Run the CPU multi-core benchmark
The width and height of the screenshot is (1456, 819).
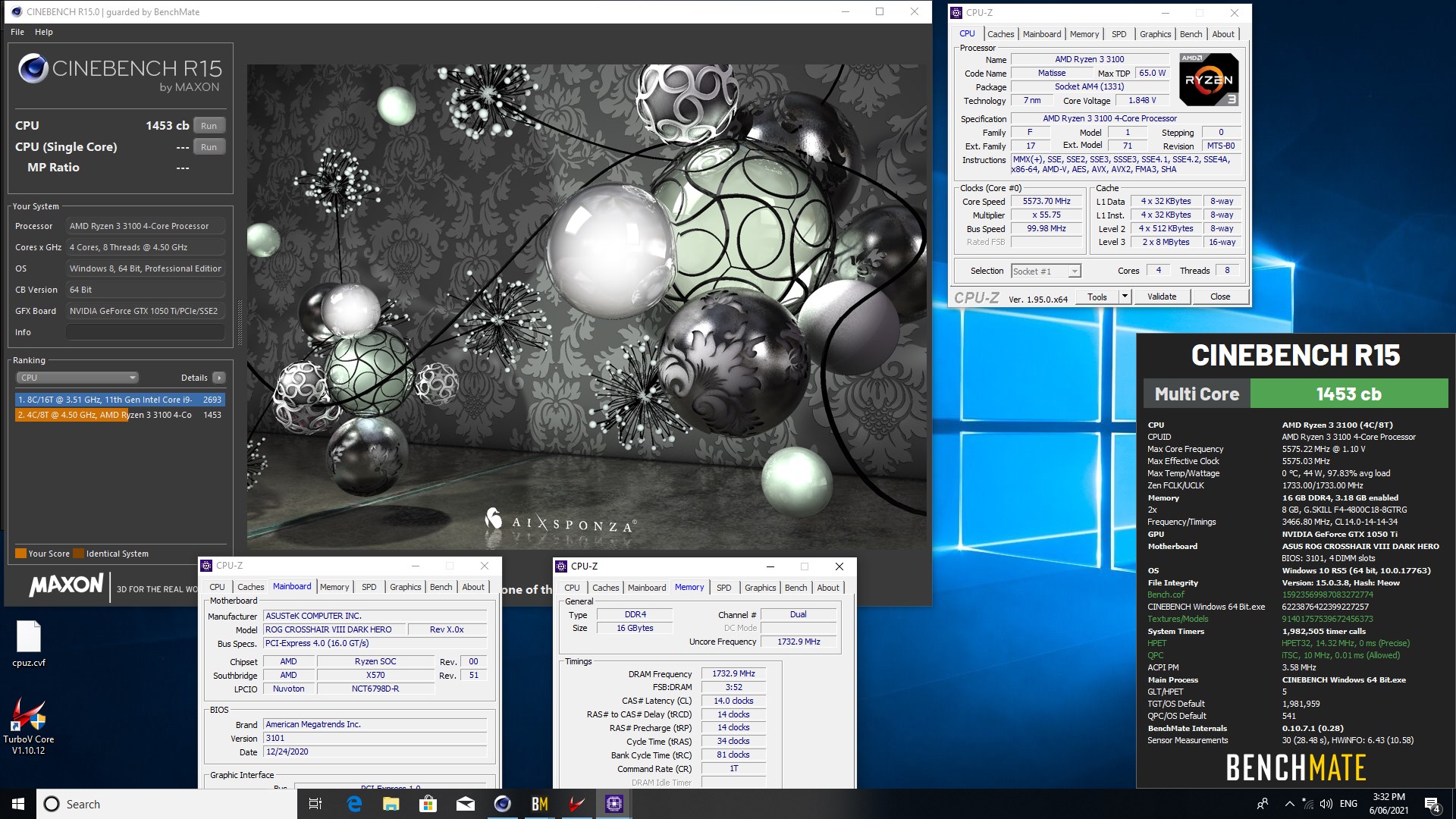pos(209,126)
